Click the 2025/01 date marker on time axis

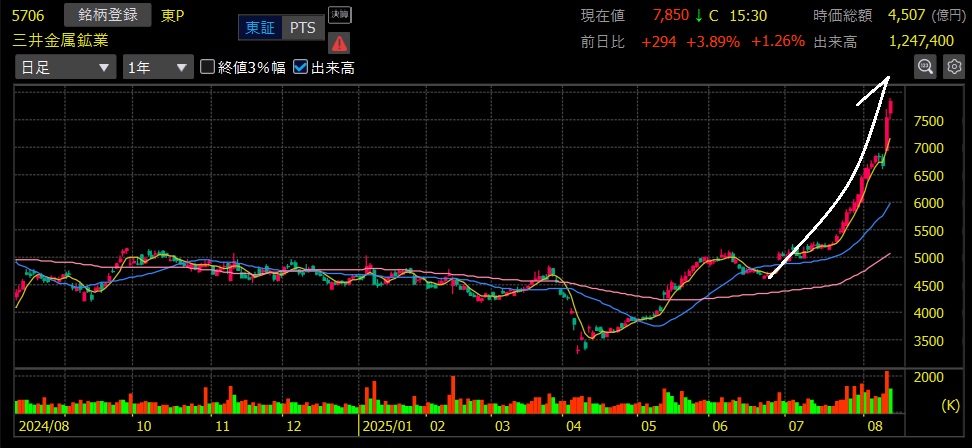pos(386,426)
